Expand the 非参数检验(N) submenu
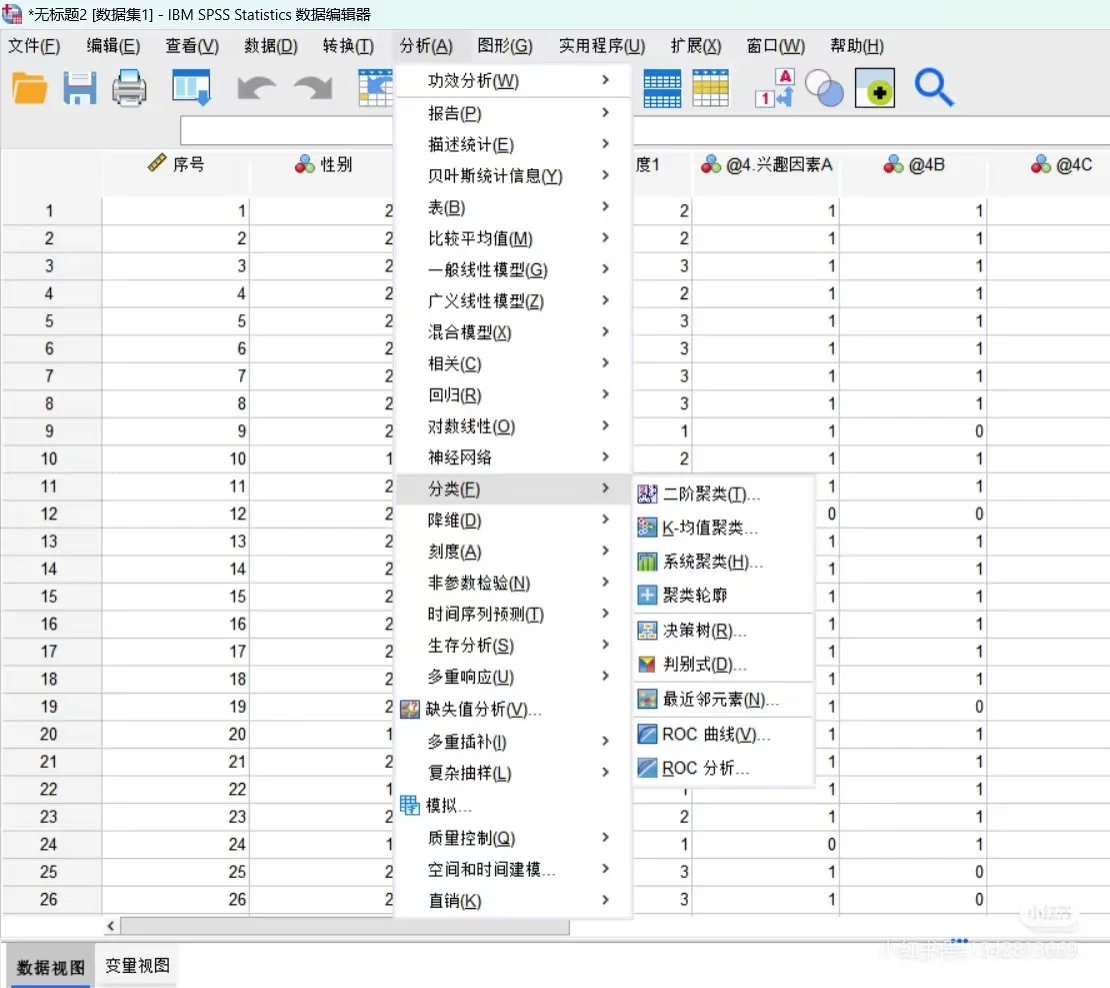1110x988 pixels. (x=513, y=582)
